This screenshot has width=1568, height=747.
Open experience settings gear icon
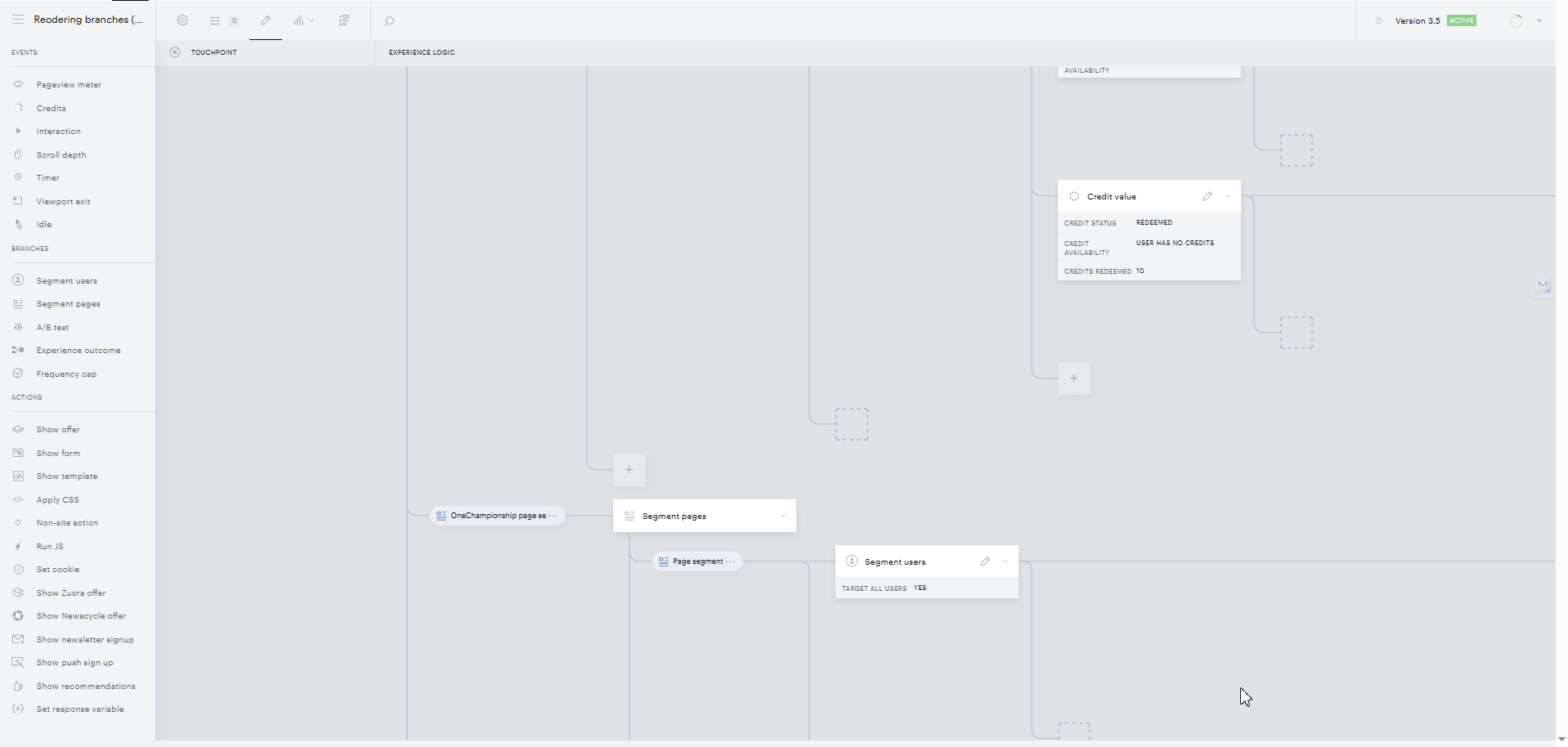tap(182, 20)
